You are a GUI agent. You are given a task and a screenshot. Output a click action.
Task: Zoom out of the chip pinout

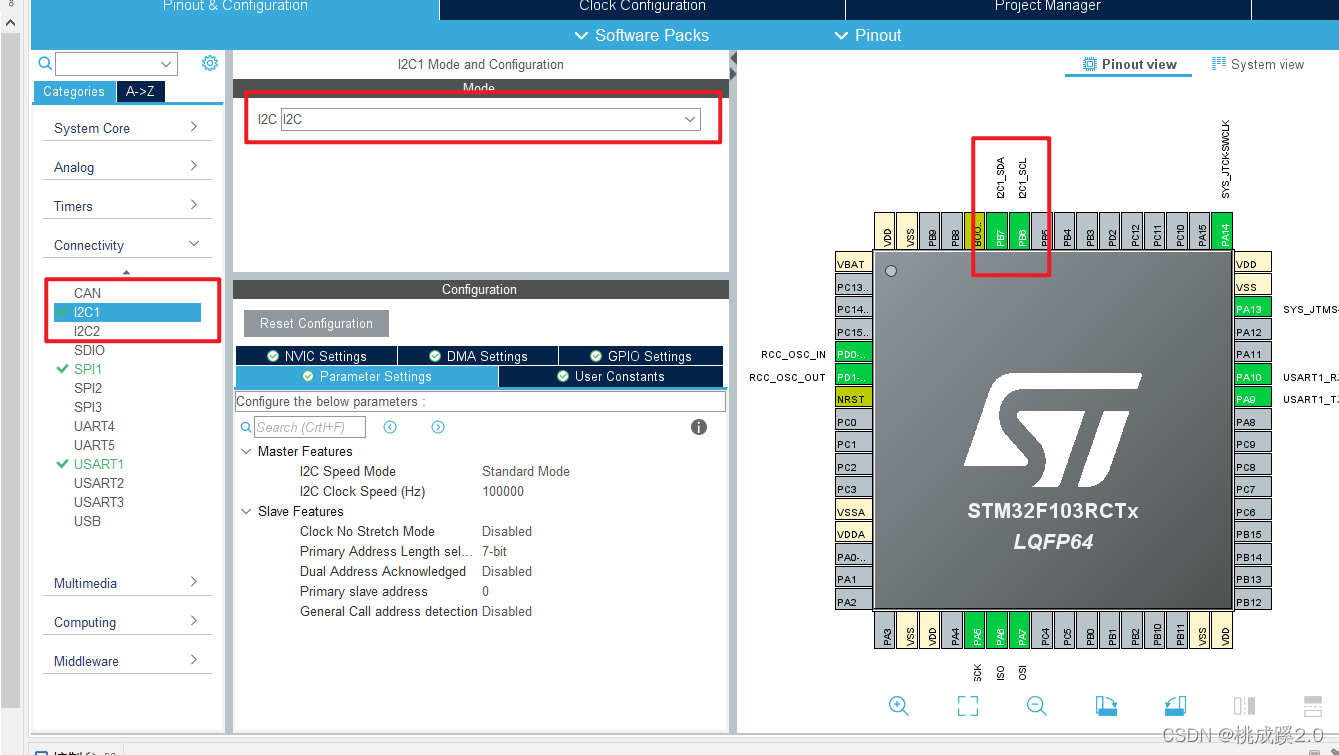(x=1037, y=706)
